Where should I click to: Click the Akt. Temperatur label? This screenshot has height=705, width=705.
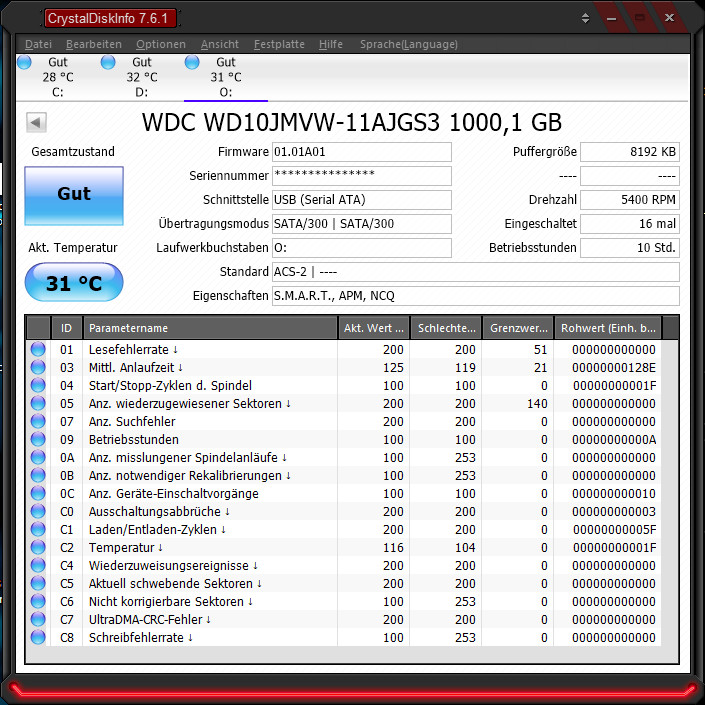[x=73, y=248]
